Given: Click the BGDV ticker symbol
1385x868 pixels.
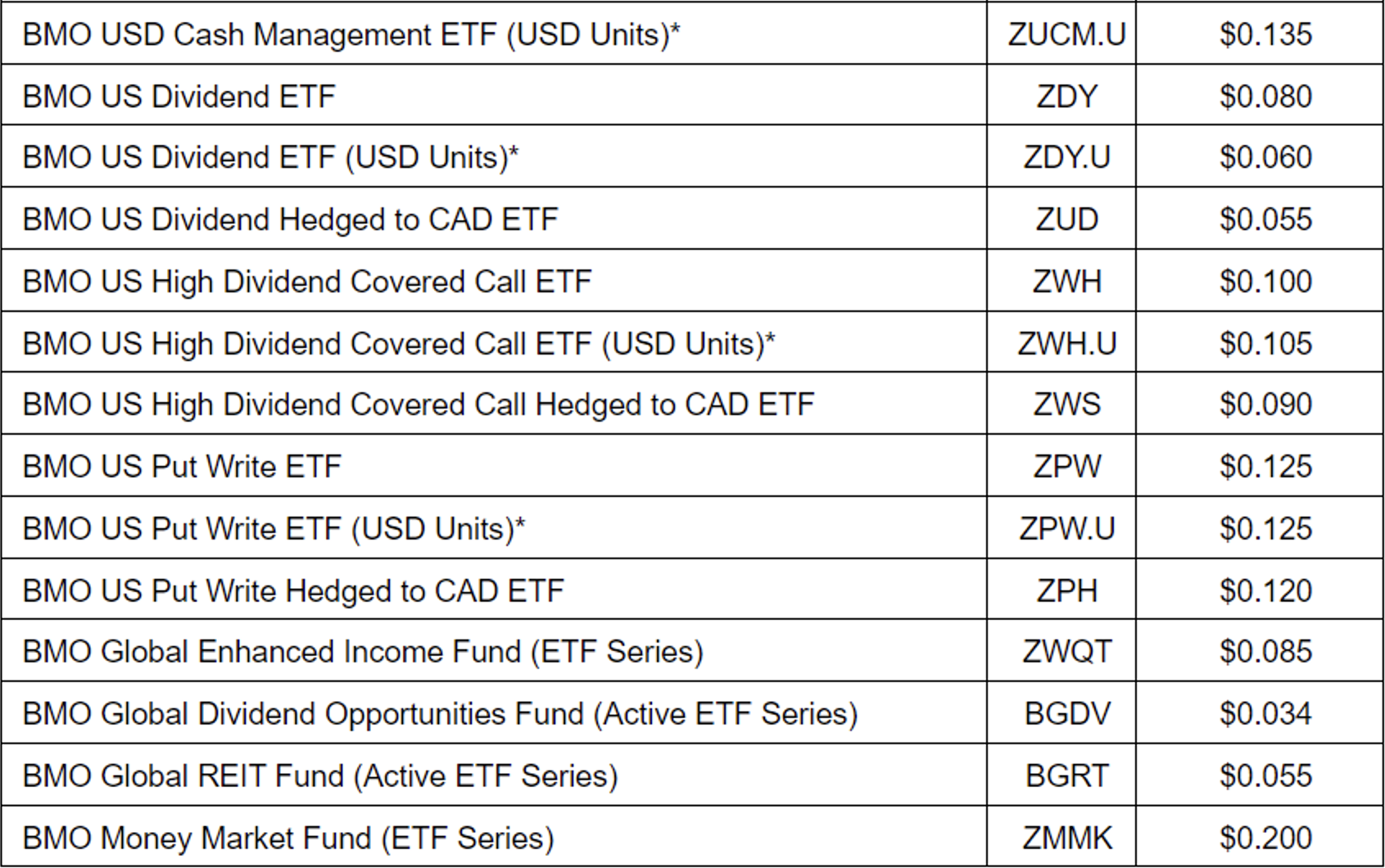Looking at the screenshot, I should [x=1066, y=714].
